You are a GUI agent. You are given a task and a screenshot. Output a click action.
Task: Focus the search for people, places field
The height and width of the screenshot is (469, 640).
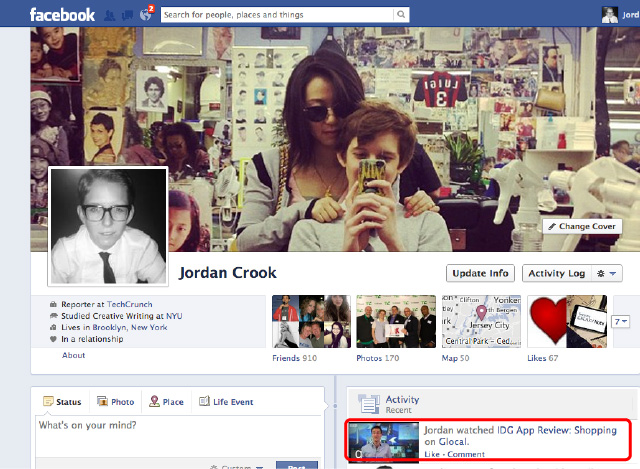[x=277, y=15]
